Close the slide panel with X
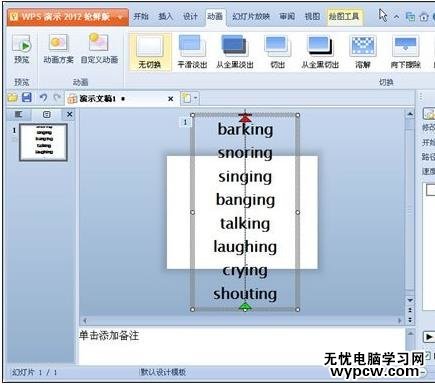Image resolution: width=435 pixels, height=387 pixels. click(x=69, y=115)
